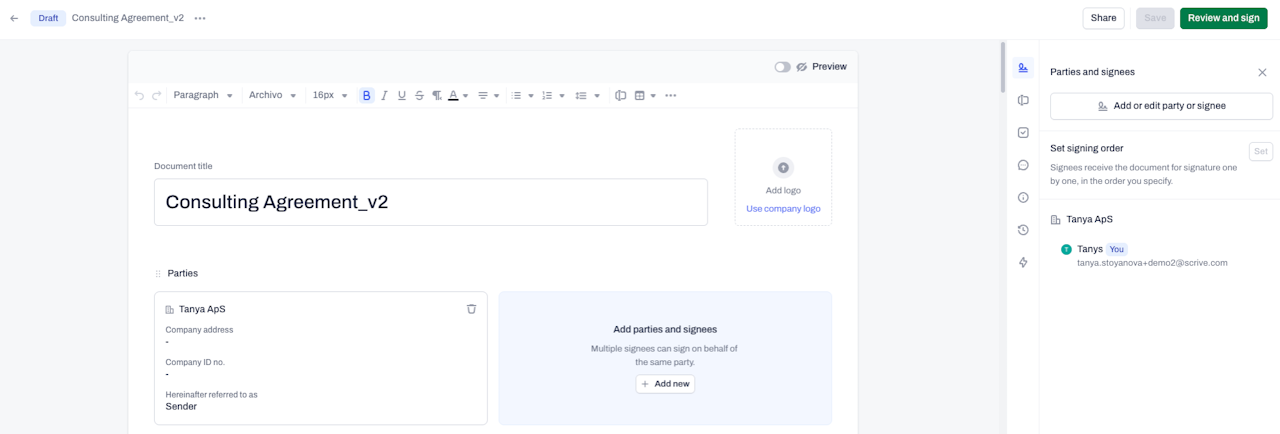Image resolution: width=1280 pixels, height=434 pixels.
Task: Open the Archivo font dropdown
Action: tap(273, 95)
